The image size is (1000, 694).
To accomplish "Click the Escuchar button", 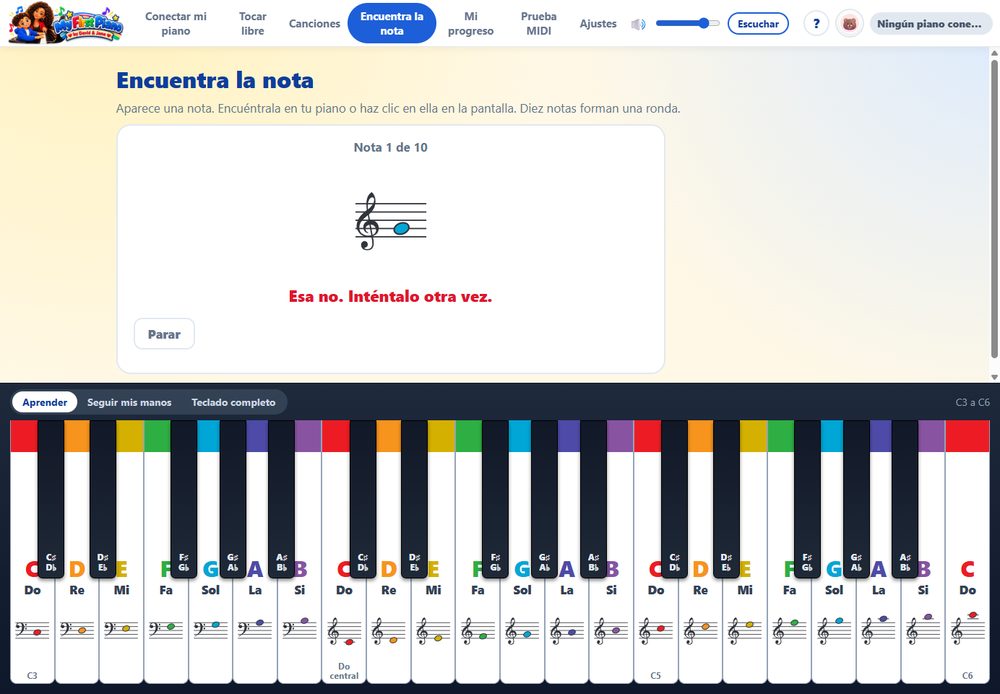I will click(x=758, y=24).
